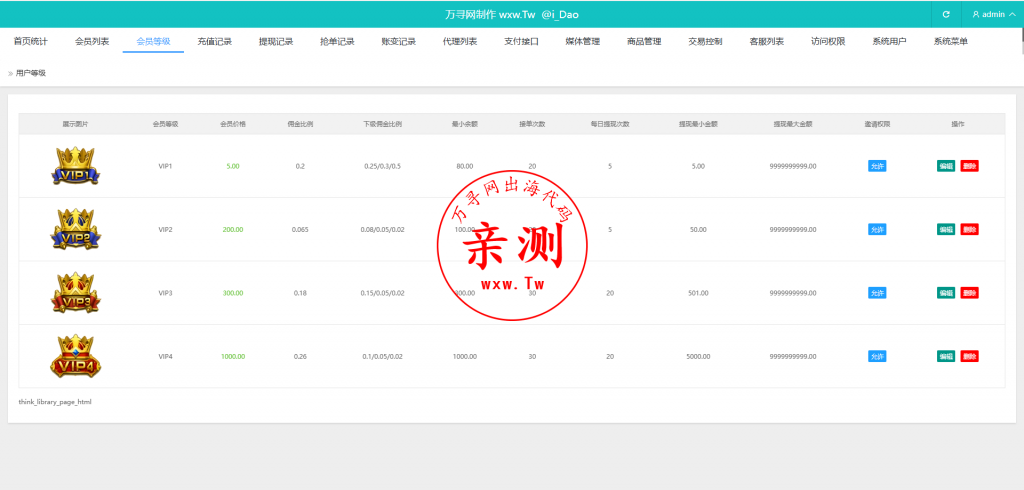Go to the 交易控制 tab
The image size is (1024, 490).
[x=705, y=42]
